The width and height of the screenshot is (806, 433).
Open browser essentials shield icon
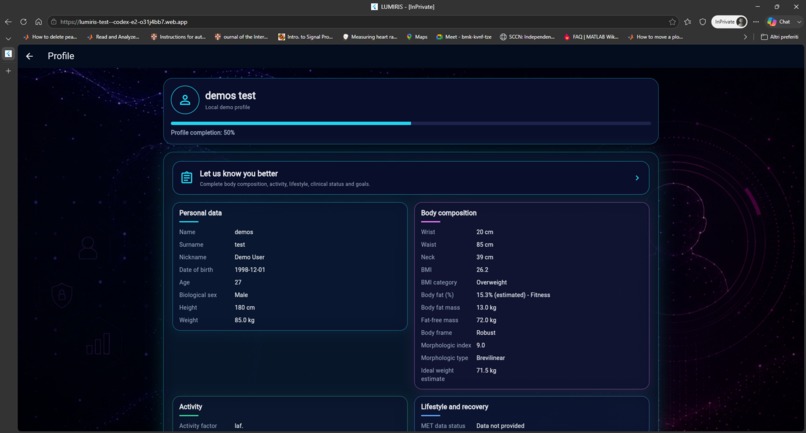click(x=703, y=22)
